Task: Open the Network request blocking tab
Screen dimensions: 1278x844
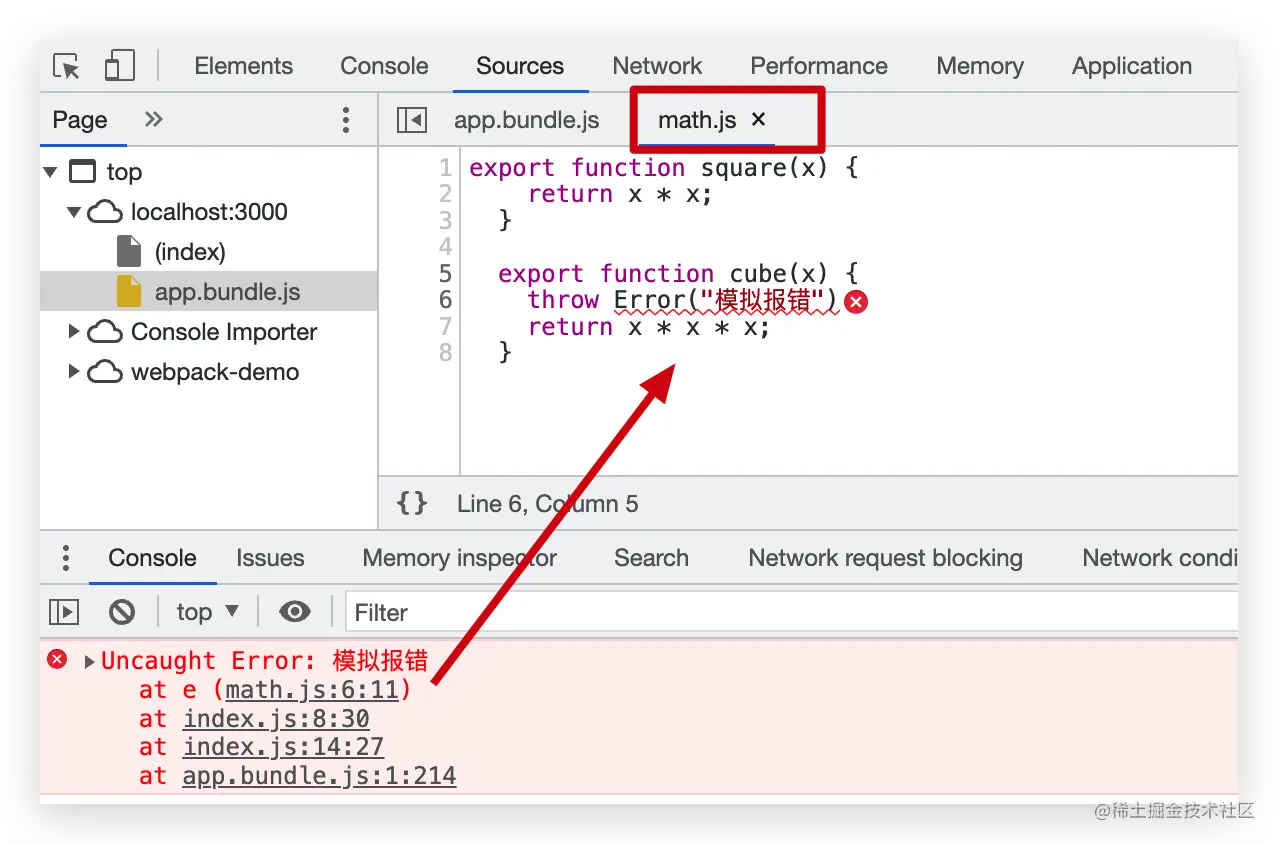Action: pyautogui.click(x=885, y=558)
